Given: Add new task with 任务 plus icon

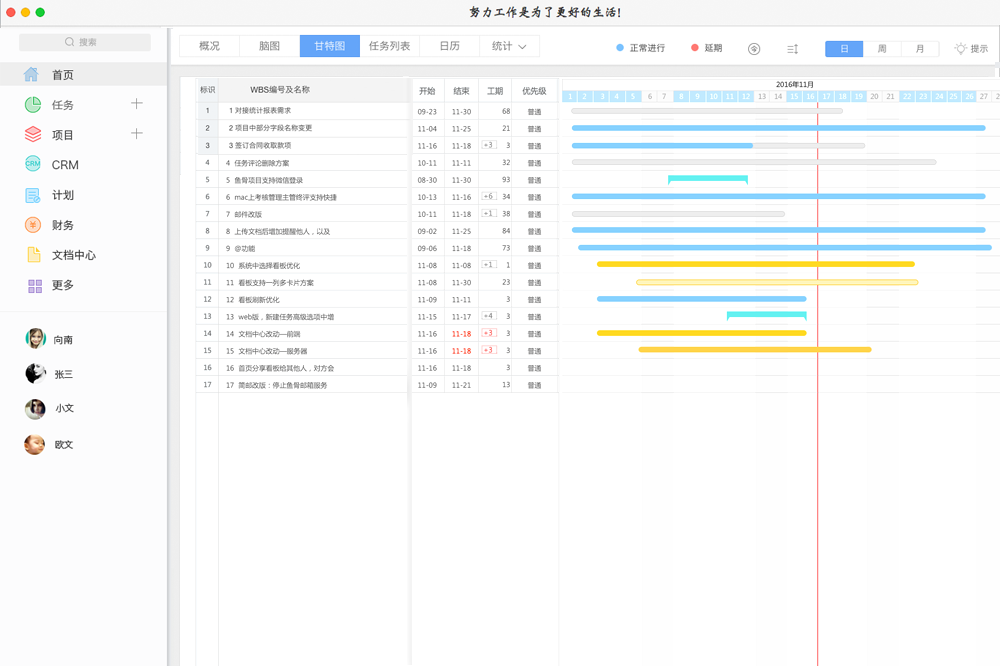Looking at the screenshot, I should pyautogui.click(x=137, y=104).
